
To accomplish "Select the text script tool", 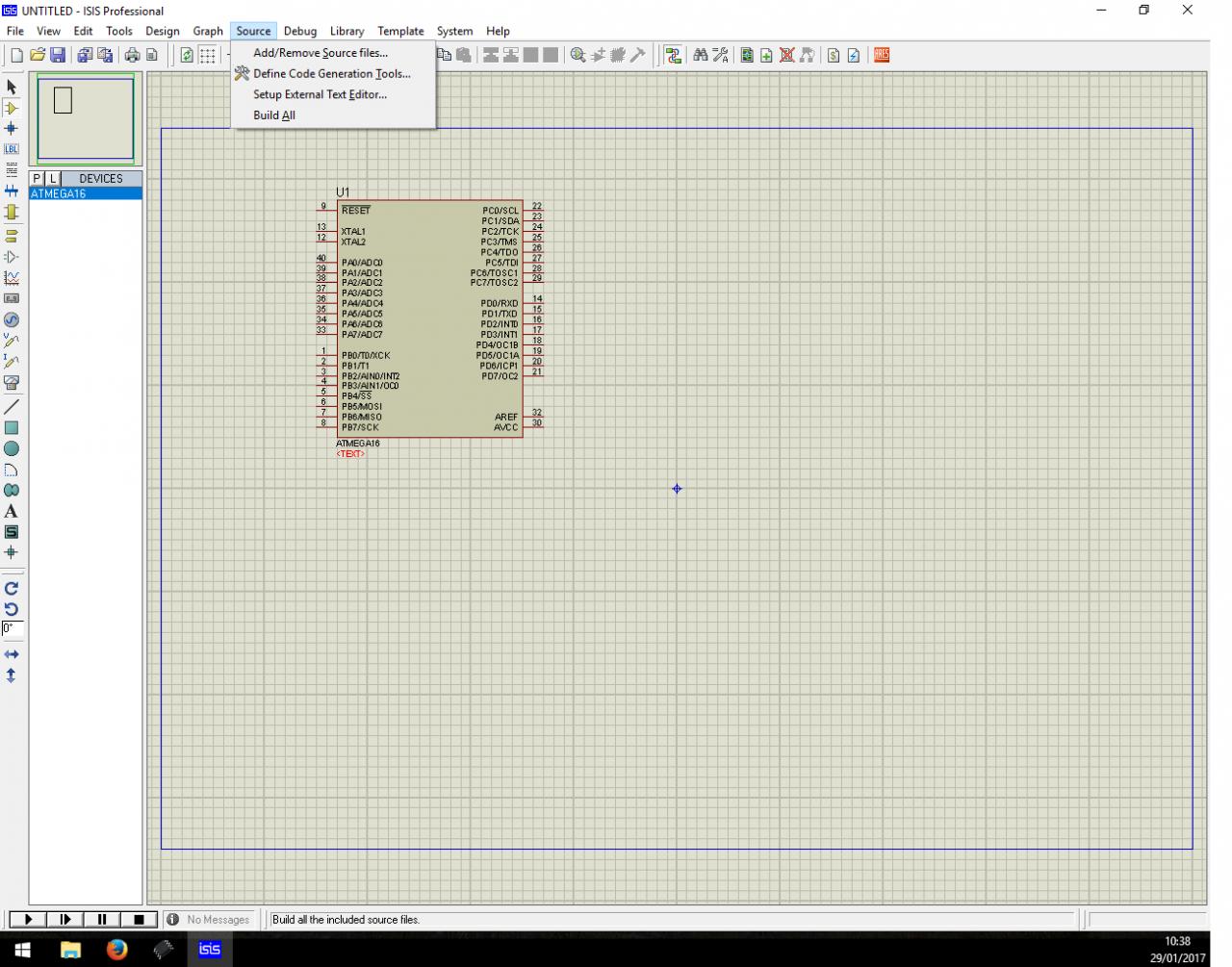I will 12,169.
